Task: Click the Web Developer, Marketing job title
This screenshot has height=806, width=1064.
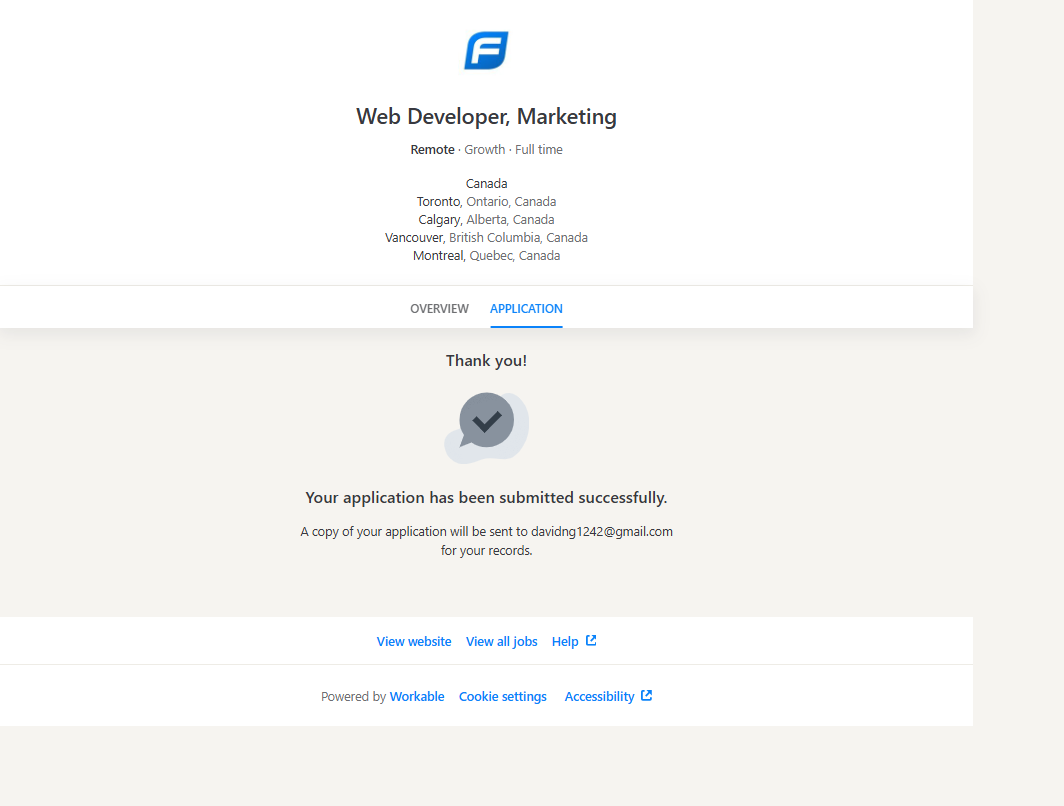Action: coord(486,117)
